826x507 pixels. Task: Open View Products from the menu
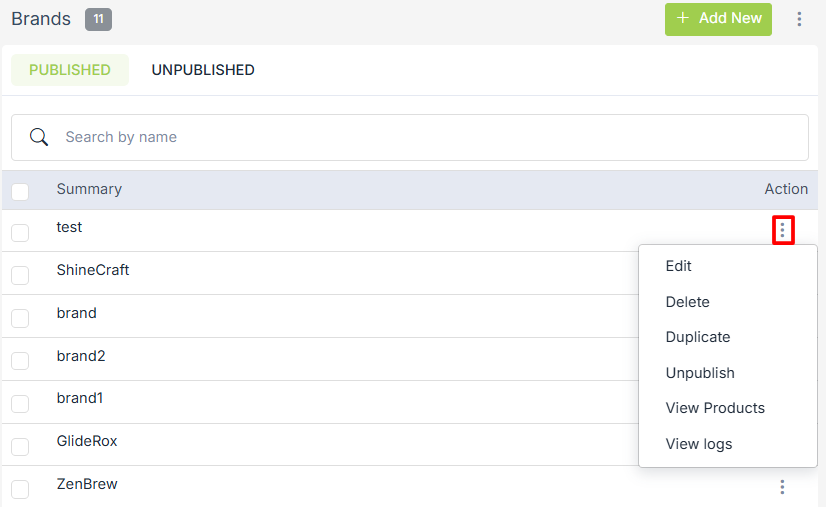[715, 408]
